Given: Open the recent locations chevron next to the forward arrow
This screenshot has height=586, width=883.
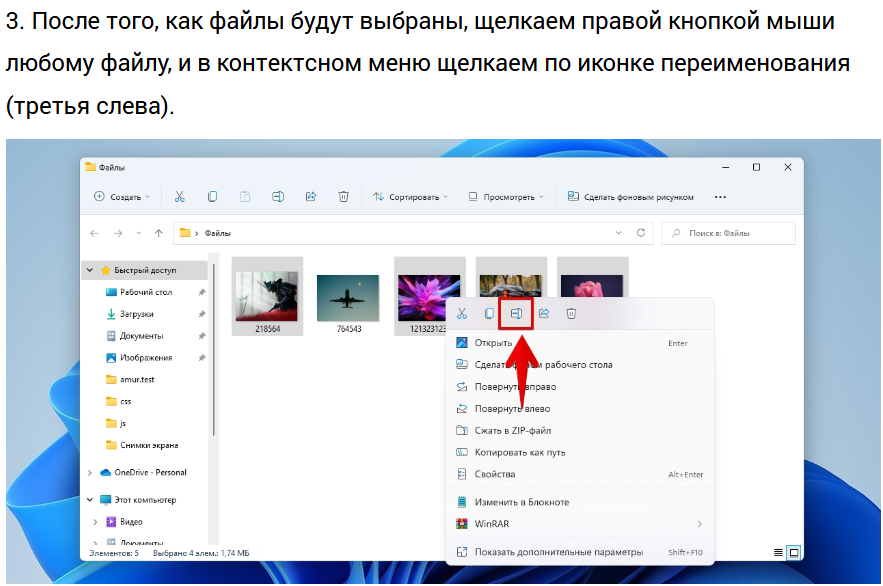Looking at the screenshot, I should click(x=139, y=233).
